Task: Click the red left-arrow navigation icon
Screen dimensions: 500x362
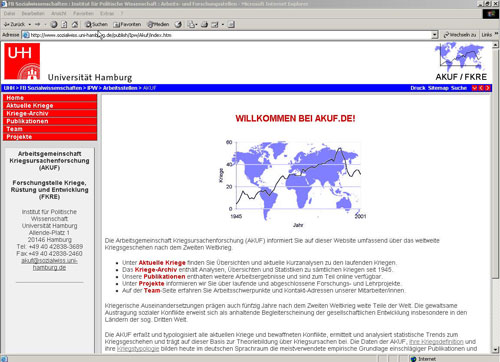Action: coord(481,88)
